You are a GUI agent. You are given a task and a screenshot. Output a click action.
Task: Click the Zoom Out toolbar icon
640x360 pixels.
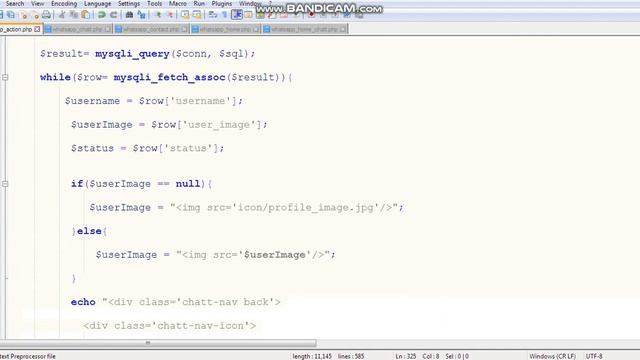pyautogui.click(x=170, y=15)
